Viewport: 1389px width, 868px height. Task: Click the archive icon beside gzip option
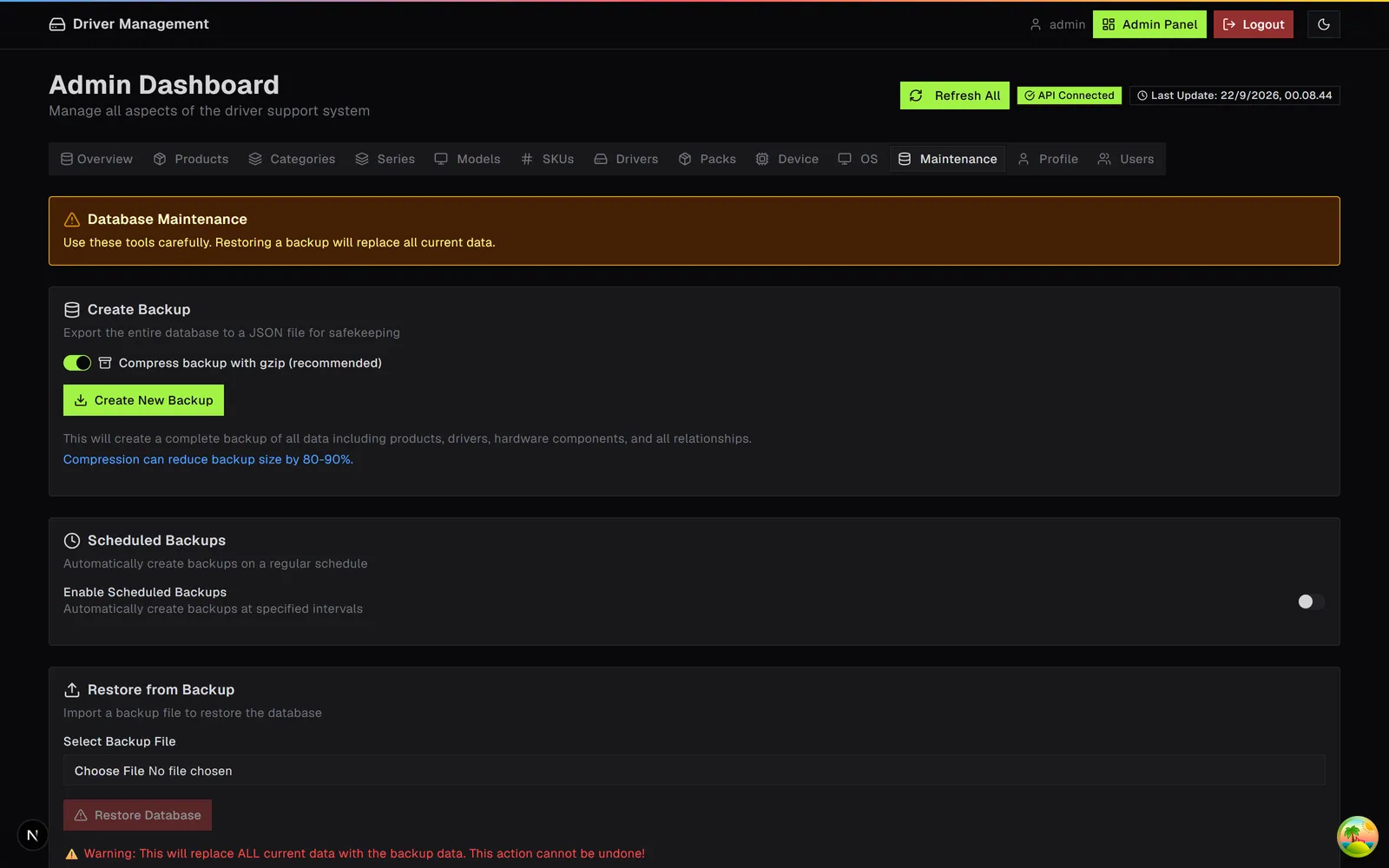point(105,363)
